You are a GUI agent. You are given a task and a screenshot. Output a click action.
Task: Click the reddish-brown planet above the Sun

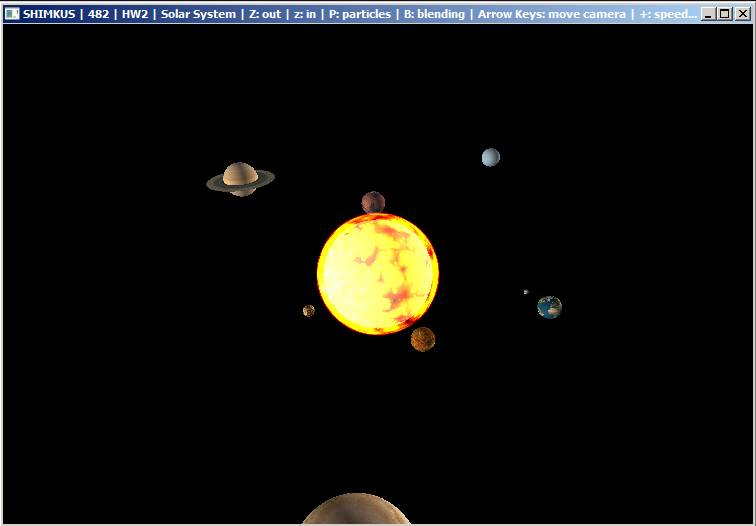(373, 203)
